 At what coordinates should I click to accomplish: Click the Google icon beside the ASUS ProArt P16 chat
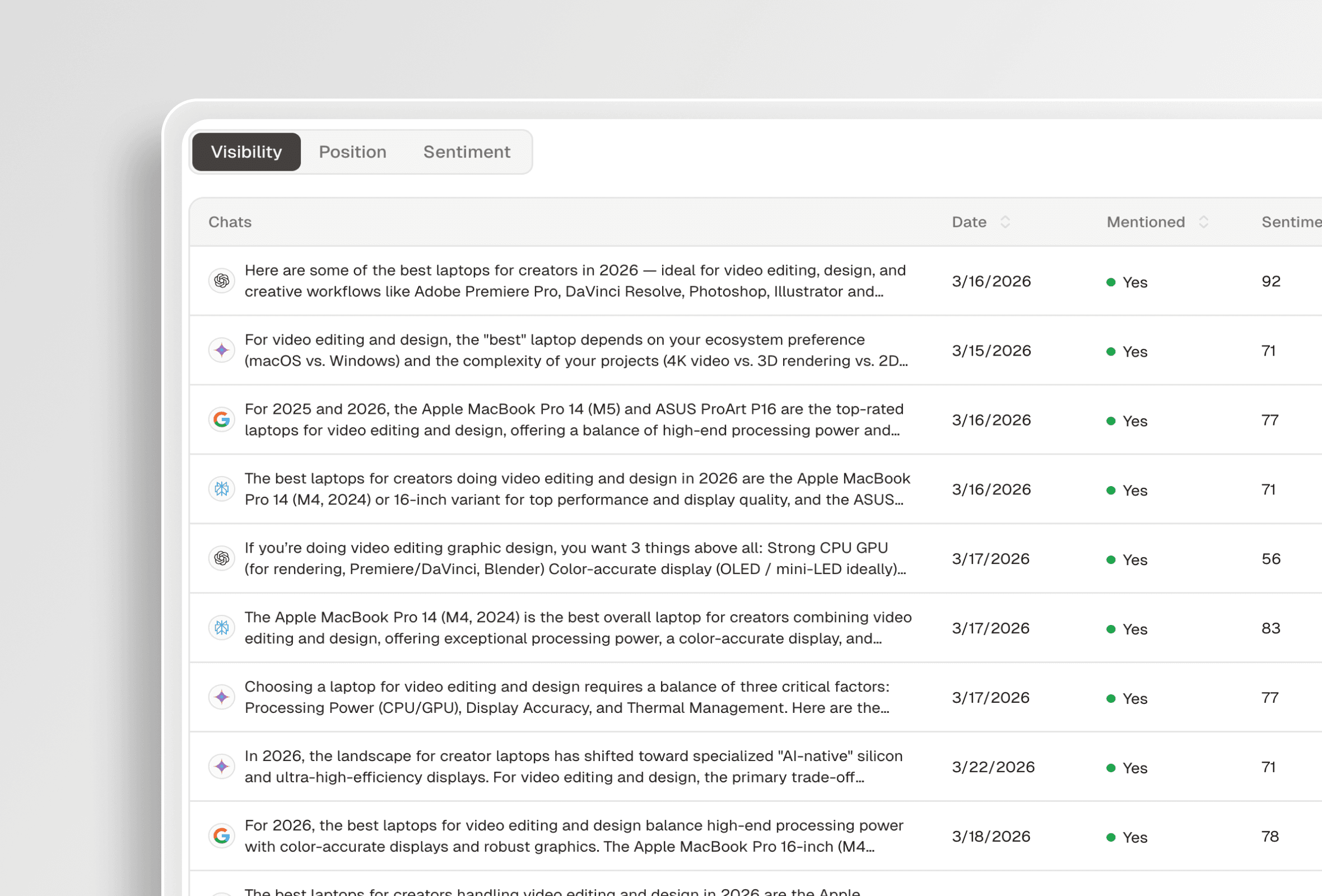click(222, 419)
